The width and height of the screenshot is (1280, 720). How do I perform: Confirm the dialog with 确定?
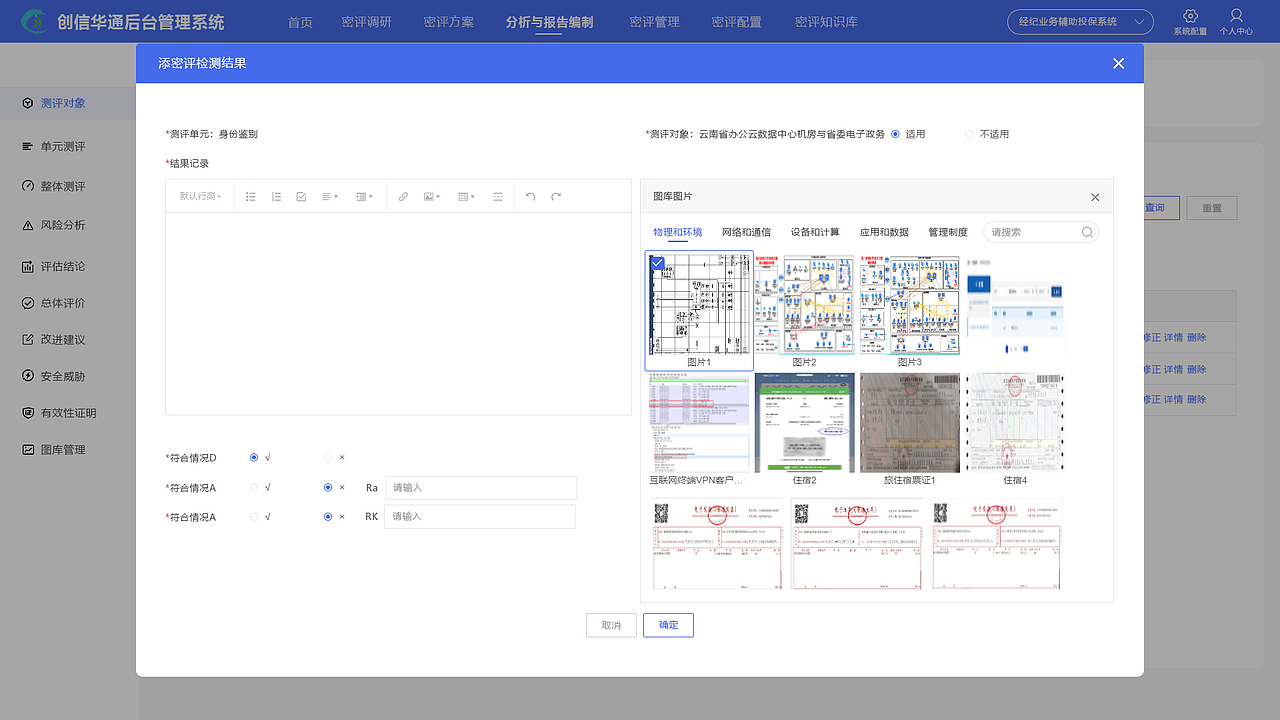(x=668, y=624)
